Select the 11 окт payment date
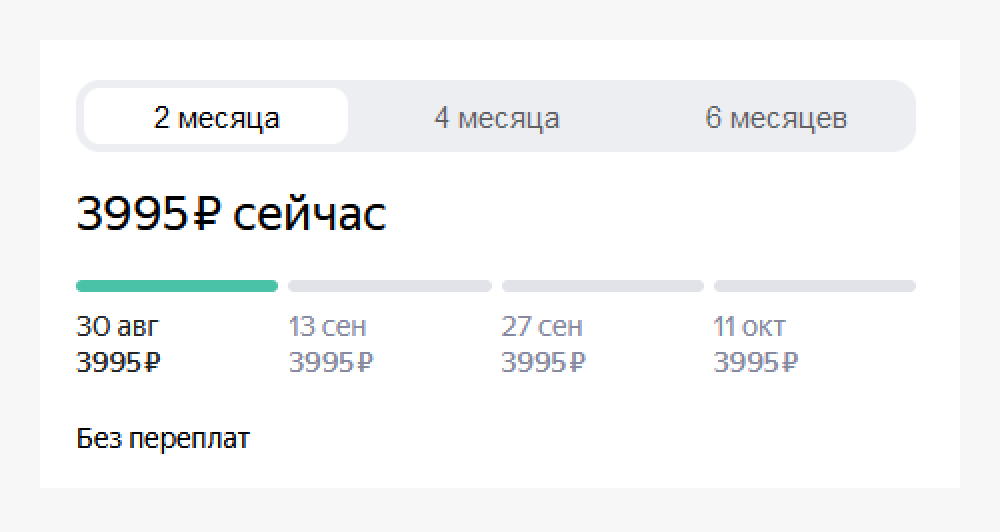The height and width of the screenshot is (532, 1000). tap(749, 327)
